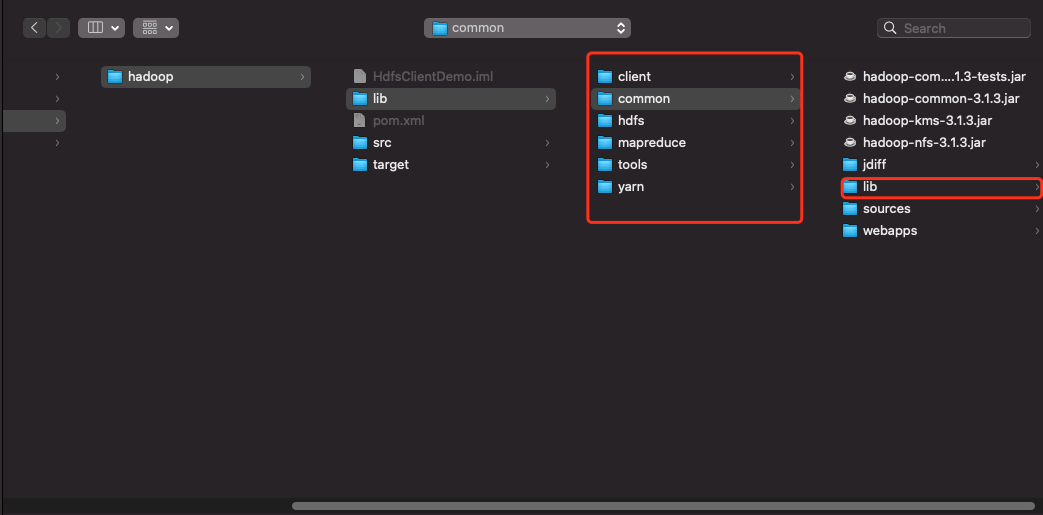Click the hdfs folder name

click(x=631, y=120)
